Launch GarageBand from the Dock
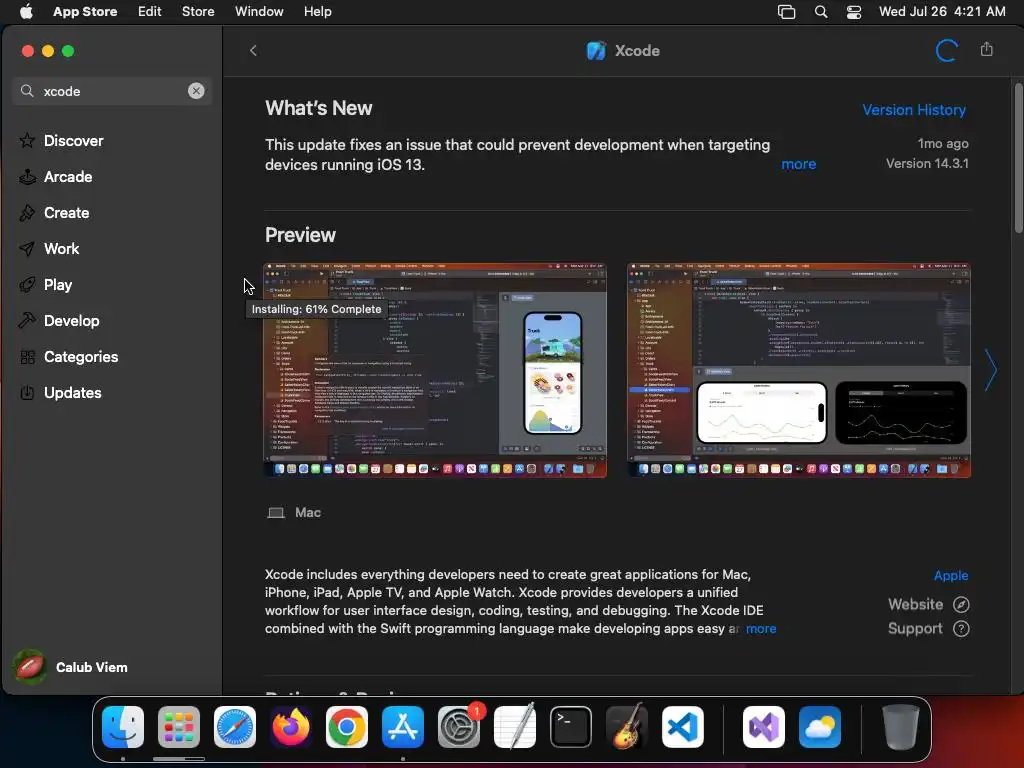This screenshot has width=1024, height=768. pos(627,727)
